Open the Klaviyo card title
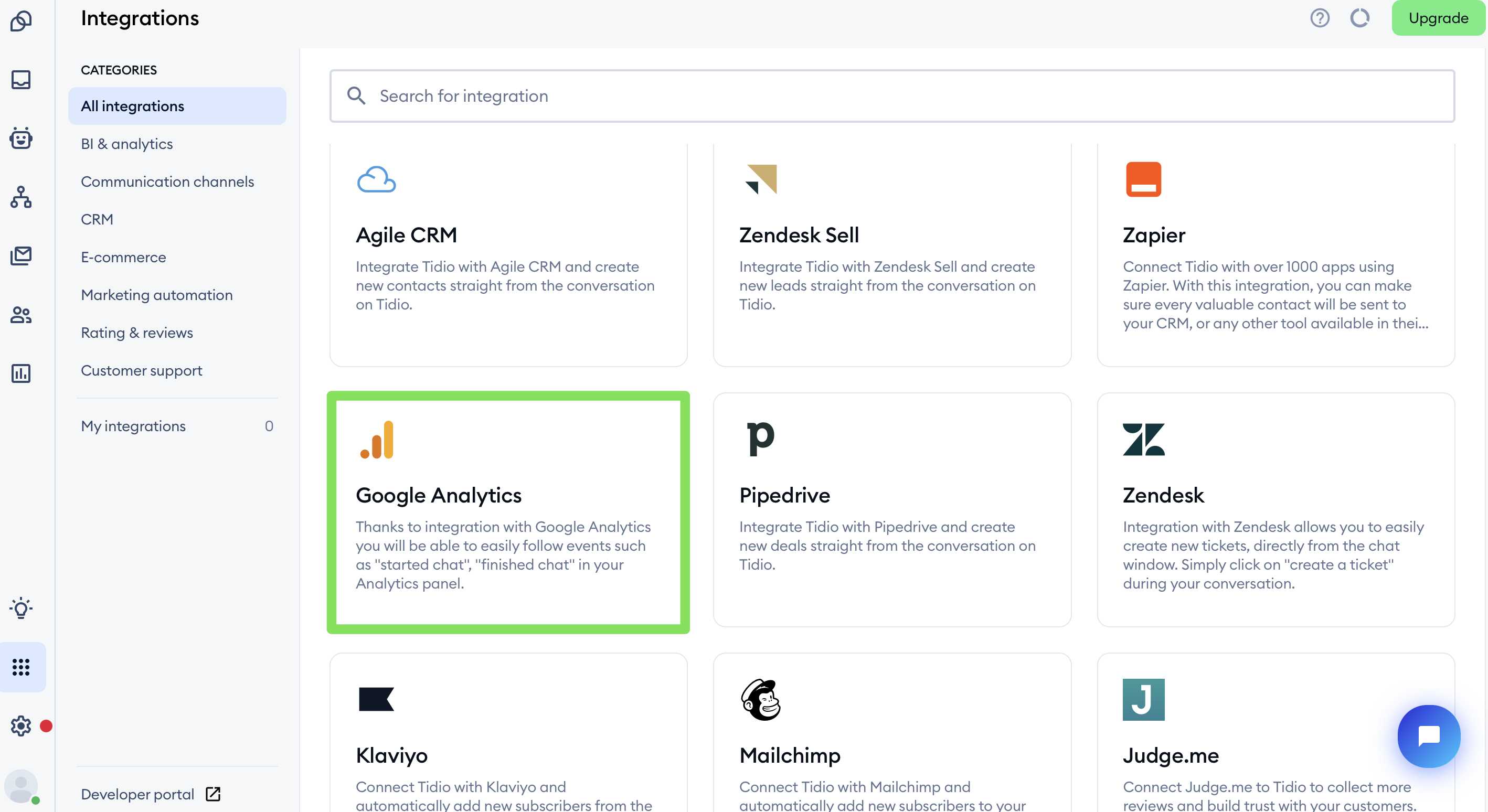Image resolution: width=1488 pixels, height=812 pixels. coord(391,755)
